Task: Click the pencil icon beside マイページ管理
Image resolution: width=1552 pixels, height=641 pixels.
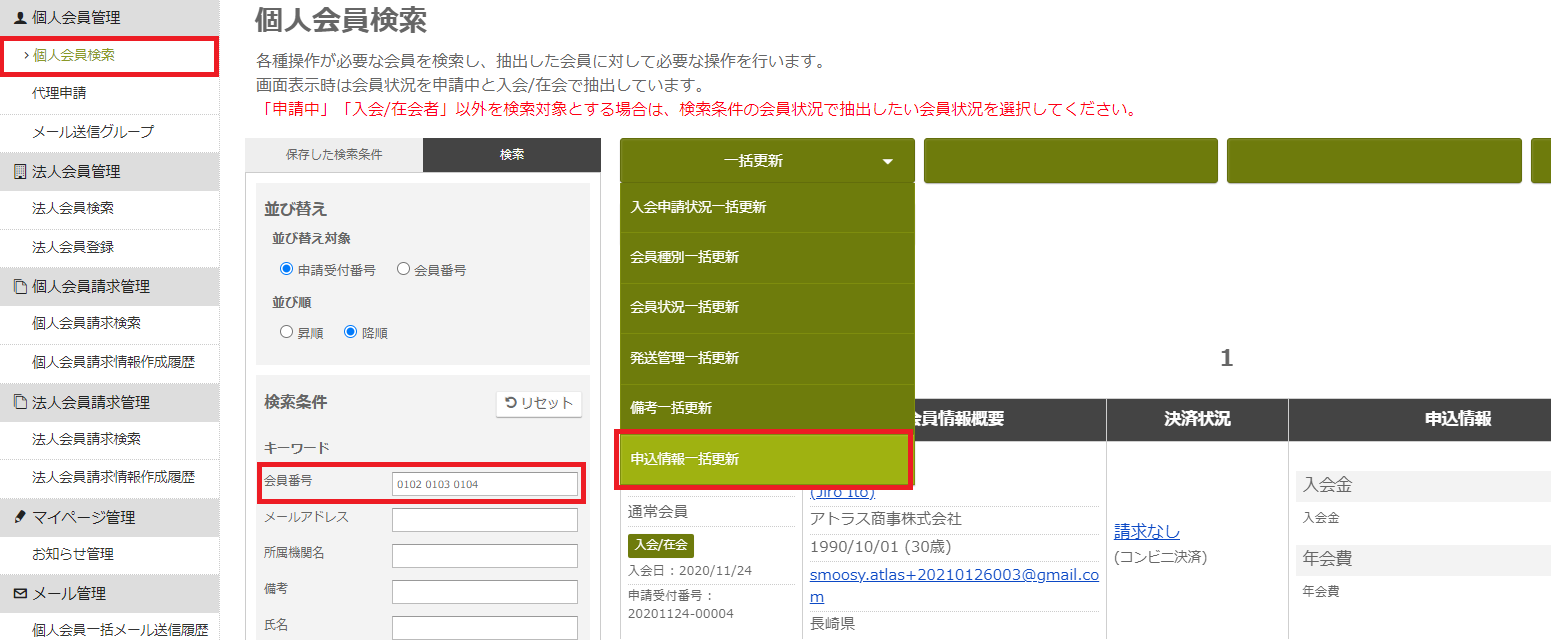Action: 20,517
